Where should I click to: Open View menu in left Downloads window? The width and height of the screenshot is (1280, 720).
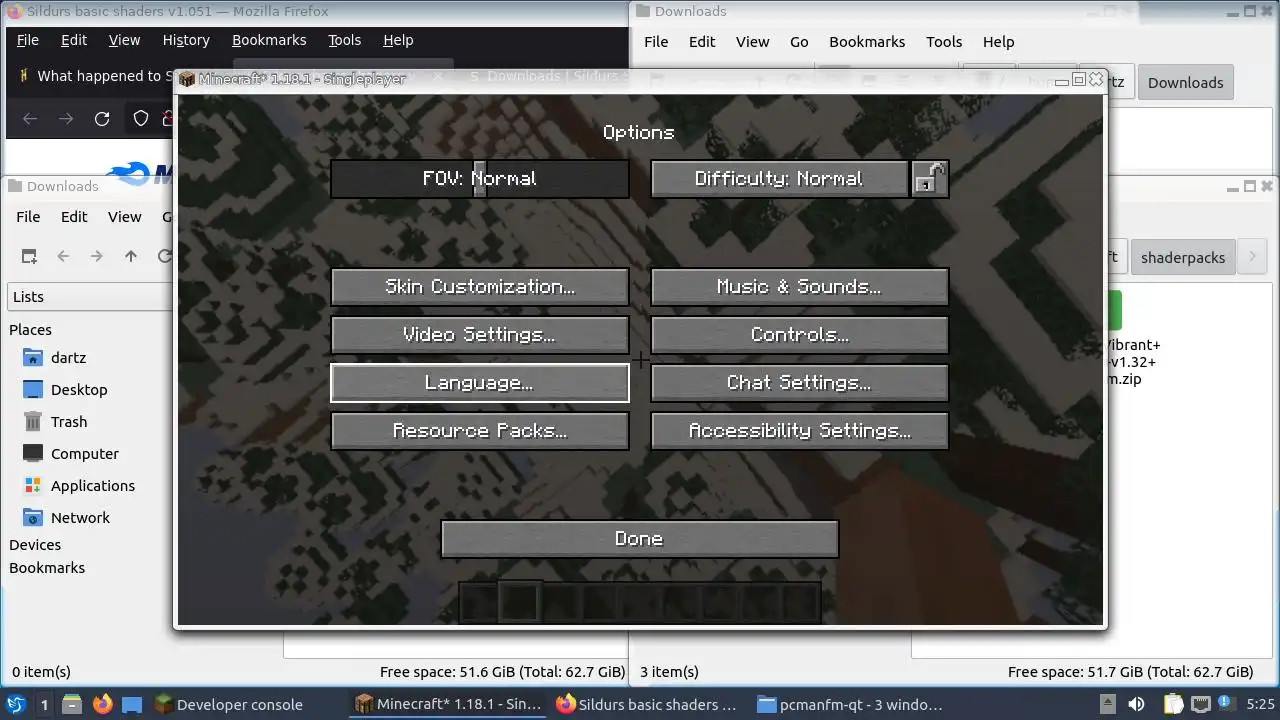click(124, 217)
